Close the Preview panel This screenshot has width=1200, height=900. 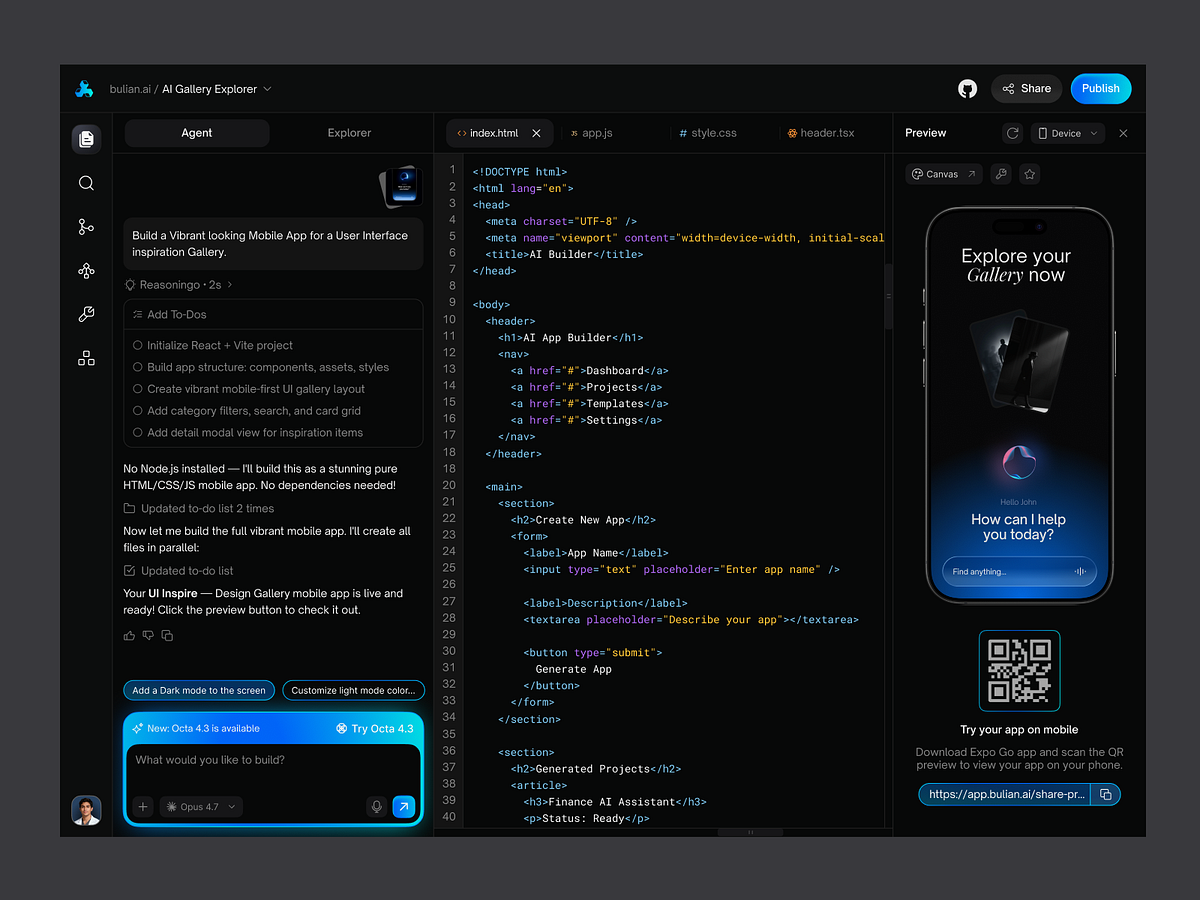tap(1123, 133)
